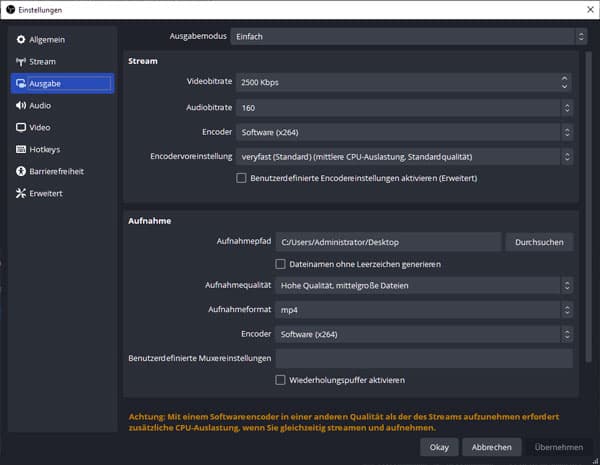Click the Ausgabe monitor icon in sidebar

(x=20, y=84)
